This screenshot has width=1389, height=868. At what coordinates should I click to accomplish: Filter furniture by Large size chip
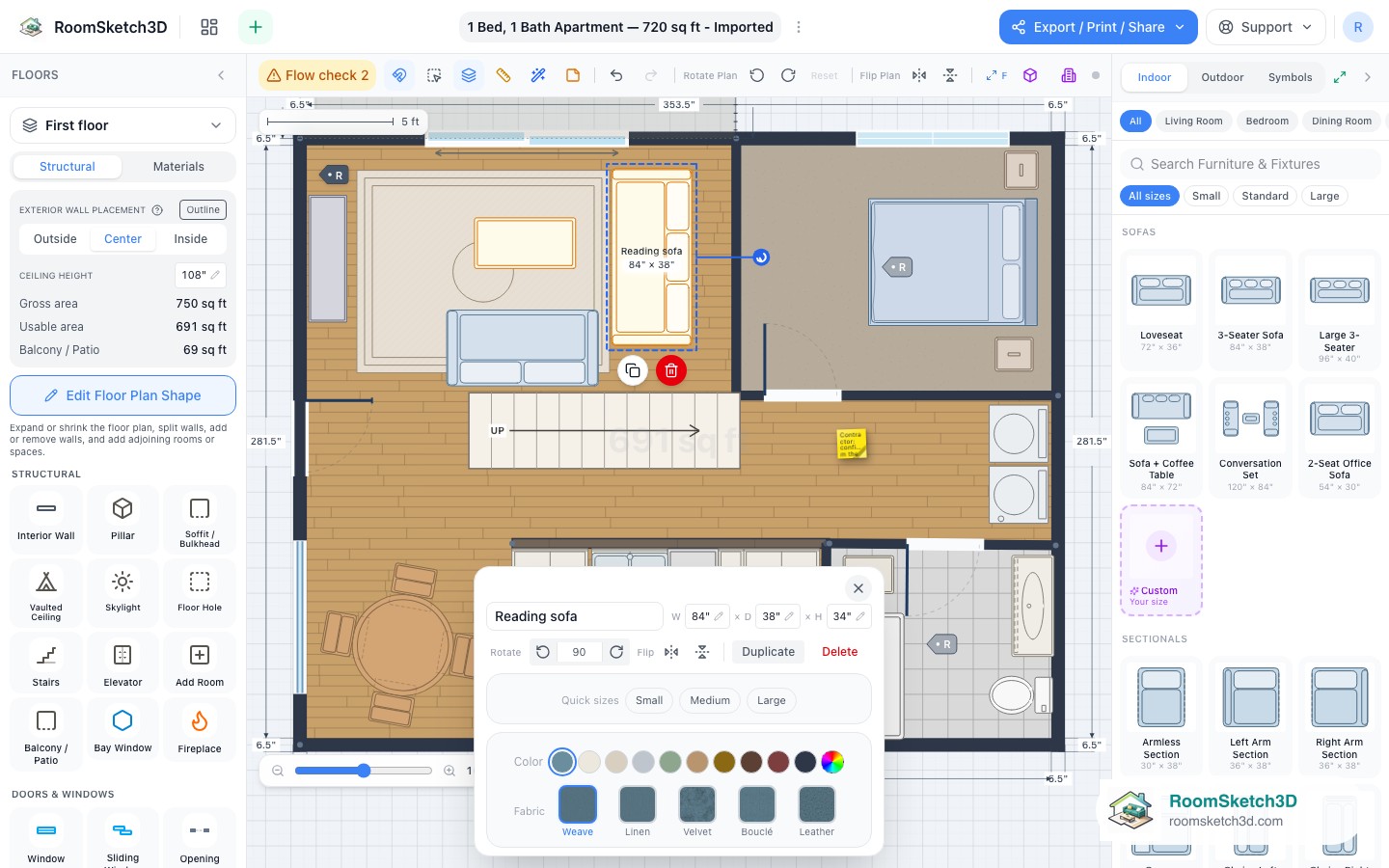coord(1324,196)
